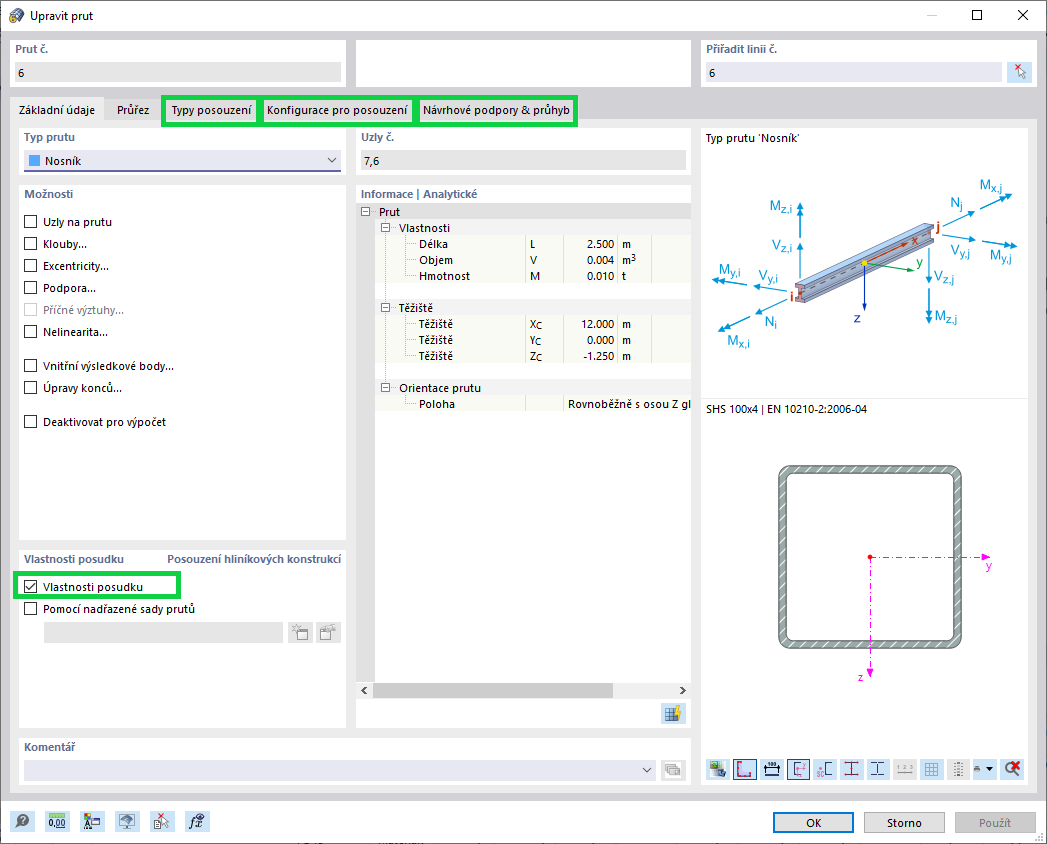This screenshot has height=844, width=1047.
Task: Open the print options dropdown arrow
Action: [x=990, y=769]
